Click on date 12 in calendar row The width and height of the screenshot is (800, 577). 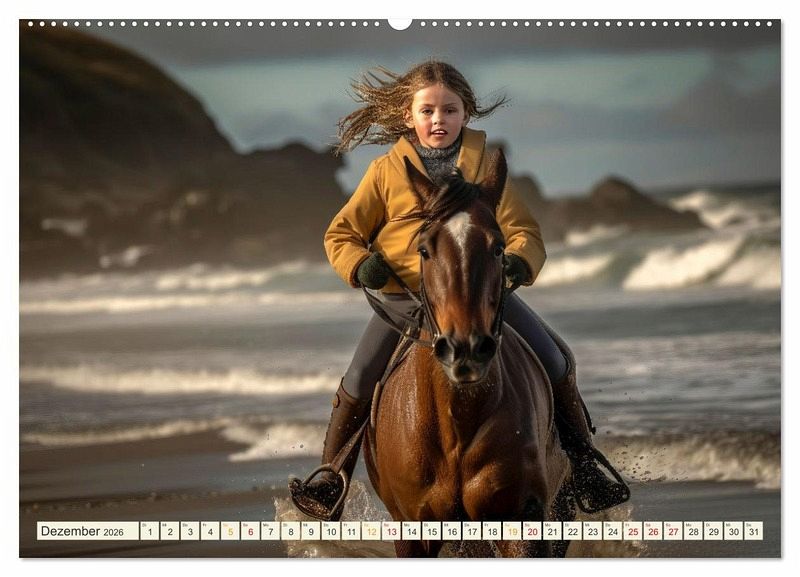371,531
